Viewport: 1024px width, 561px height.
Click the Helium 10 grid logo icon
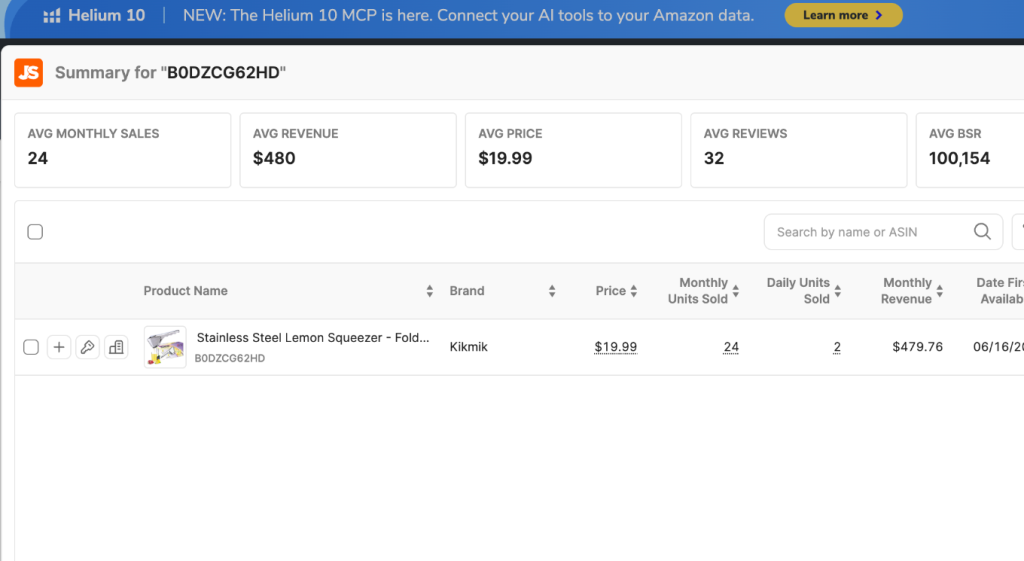click(52, 16)
